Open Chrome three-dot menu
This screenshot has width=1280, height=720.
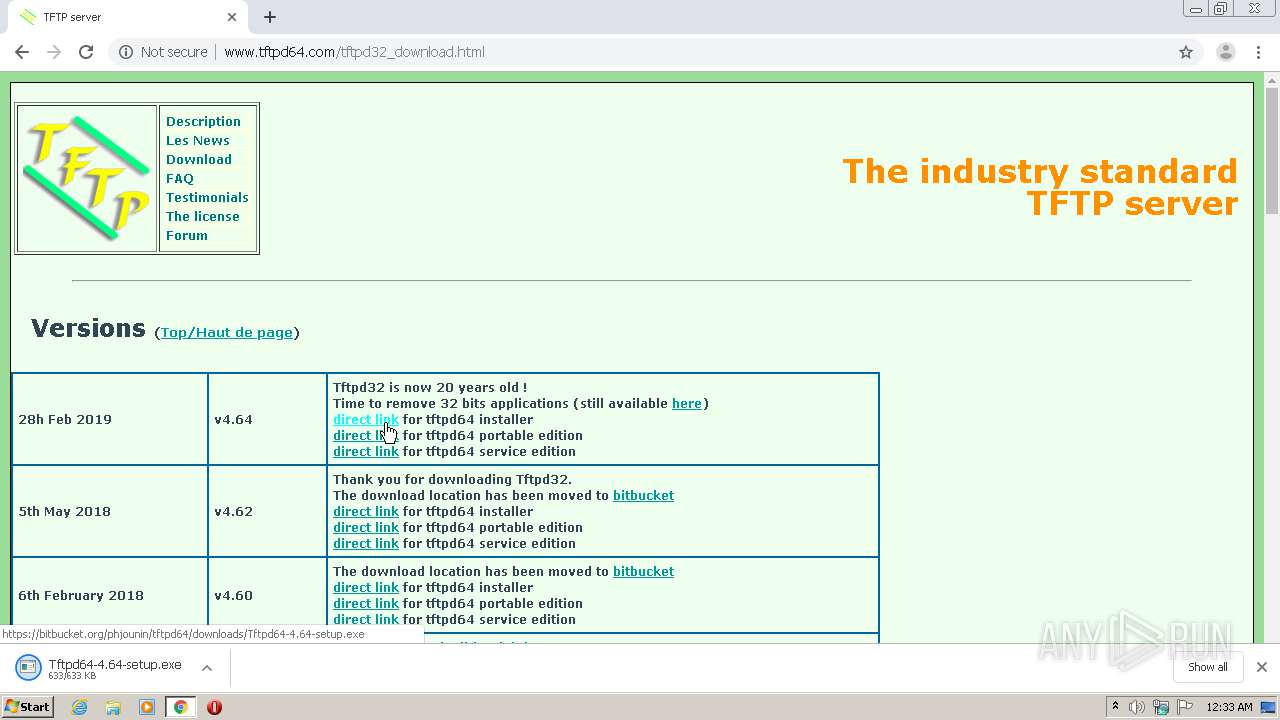1257,52
